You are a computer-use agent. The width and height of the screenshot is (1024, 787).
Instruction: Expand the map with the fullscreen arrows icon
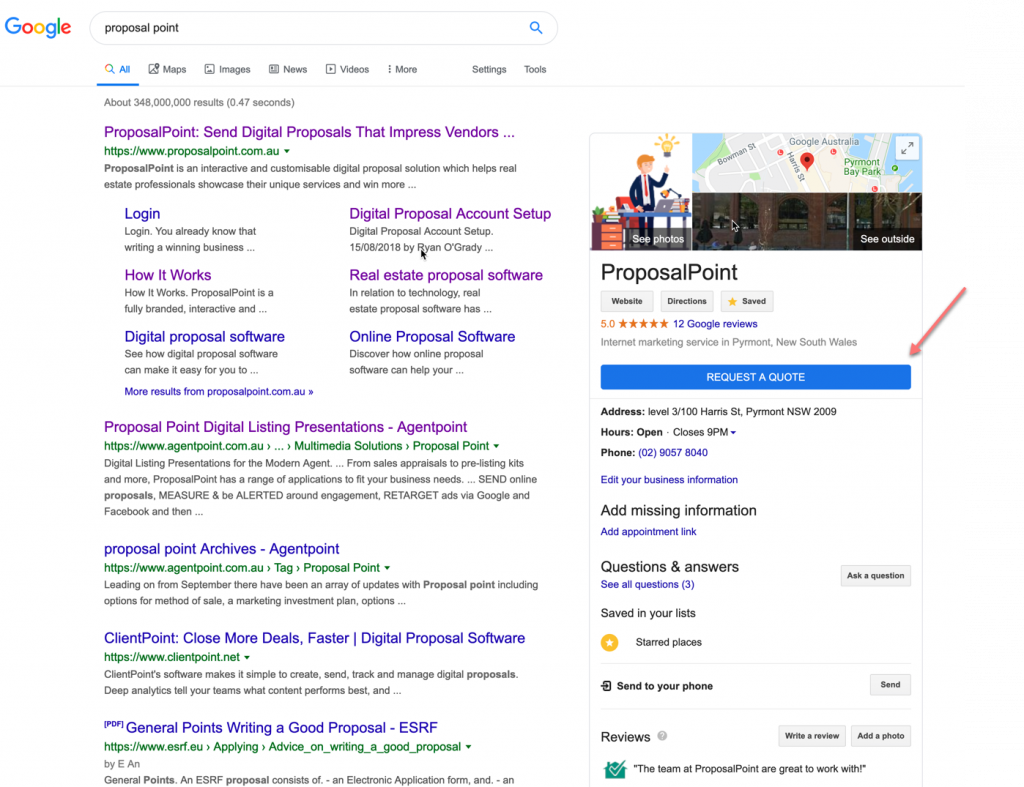[907, 148]
